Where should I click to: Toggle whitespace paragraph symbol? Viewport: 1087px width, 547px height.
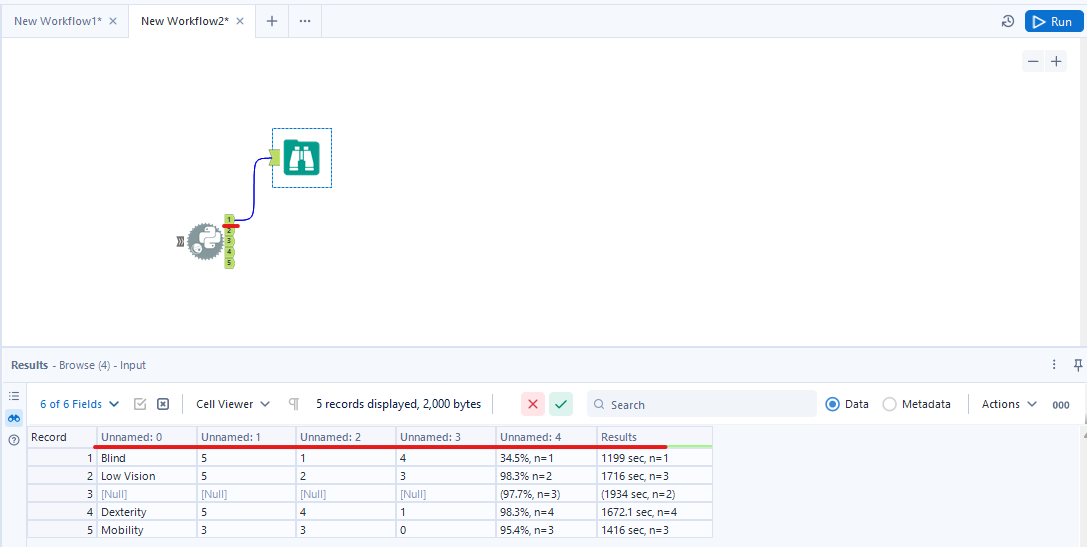(294, 404)
